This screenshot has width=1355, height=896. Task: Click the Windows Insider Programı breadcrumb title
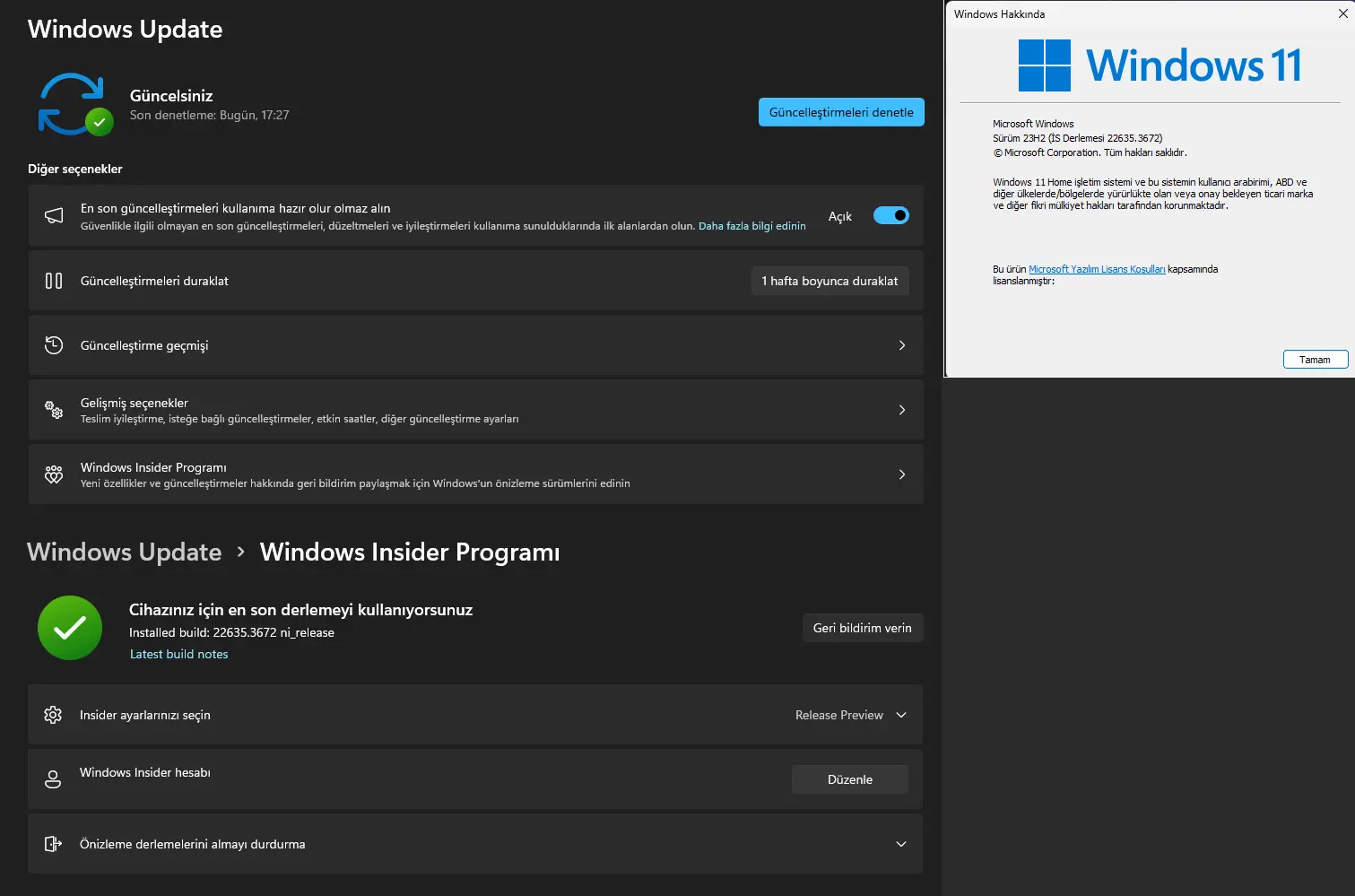pos(410,552)
